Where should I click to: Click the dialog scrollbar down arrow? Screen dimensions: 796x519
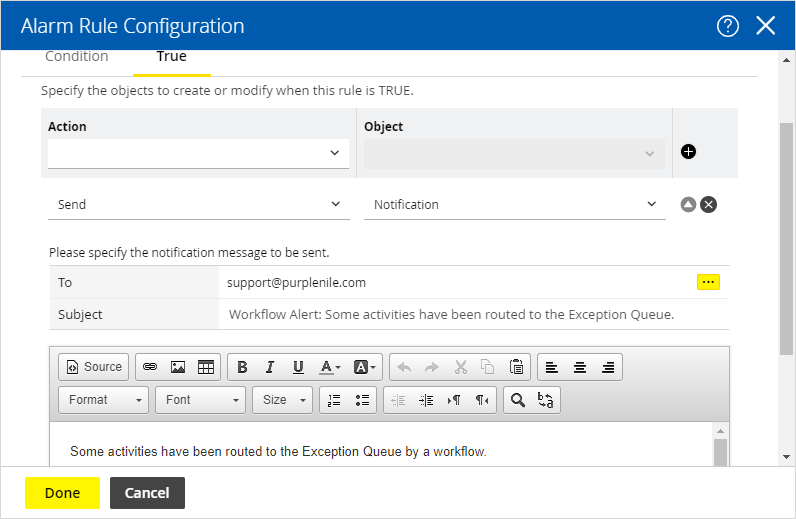(786, 457)
